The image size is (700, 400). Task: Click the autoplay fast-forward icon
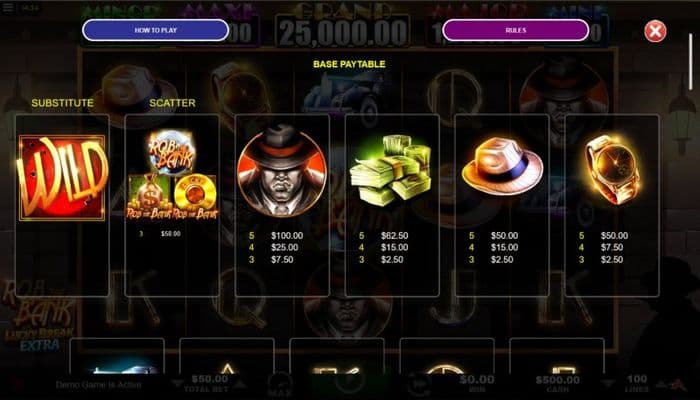418,385
